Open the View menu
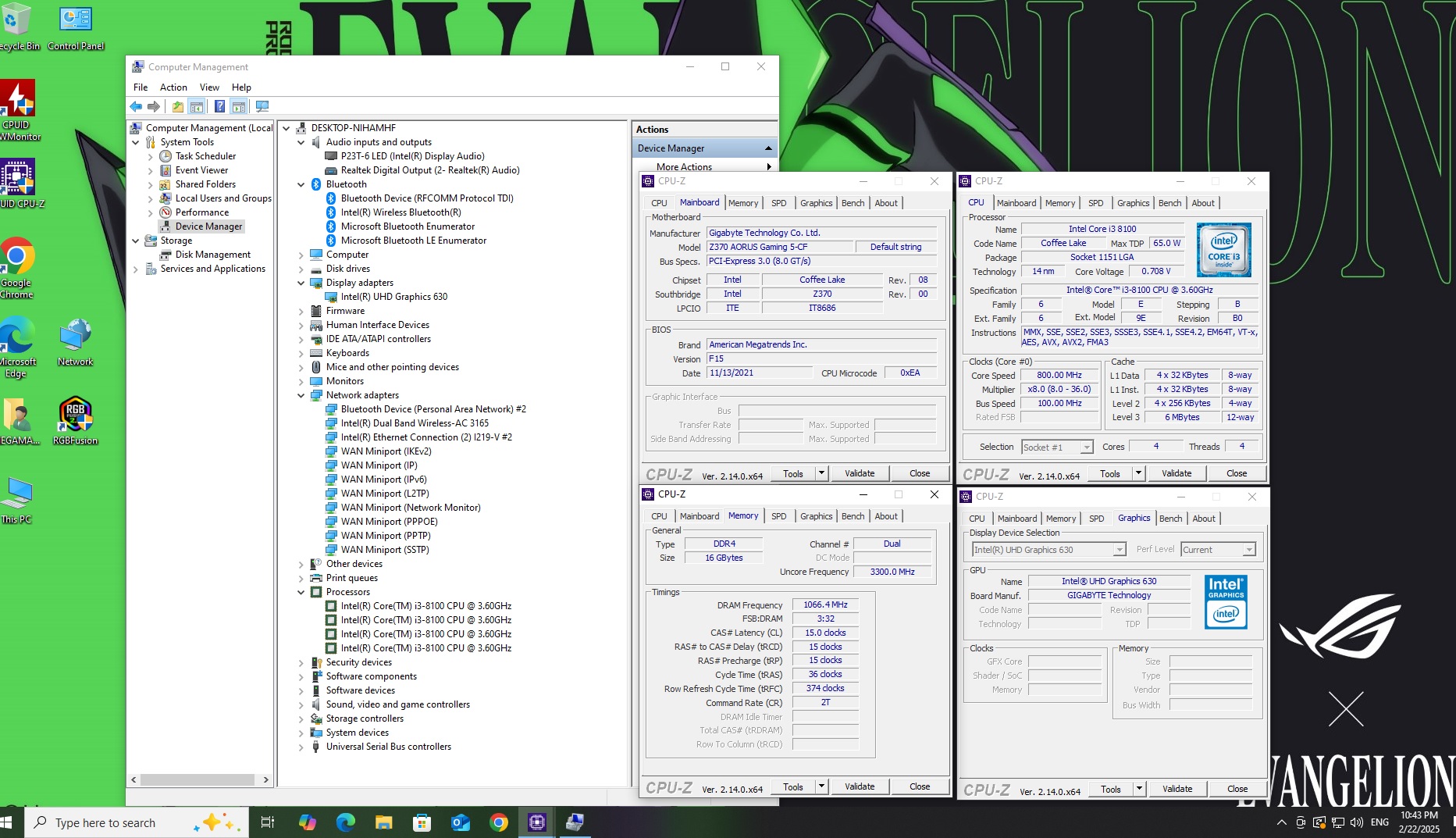The height and width of the screenshot is (838, 1456). coord(209,87)
